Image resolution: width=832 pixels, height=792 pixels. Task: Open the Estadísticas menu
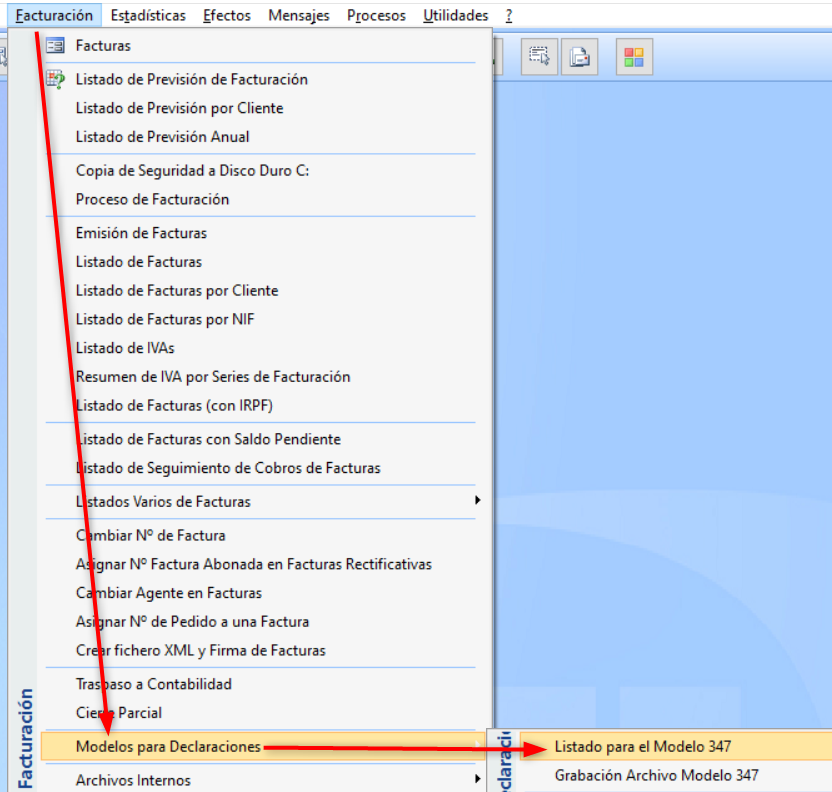(x=148, y=15)
